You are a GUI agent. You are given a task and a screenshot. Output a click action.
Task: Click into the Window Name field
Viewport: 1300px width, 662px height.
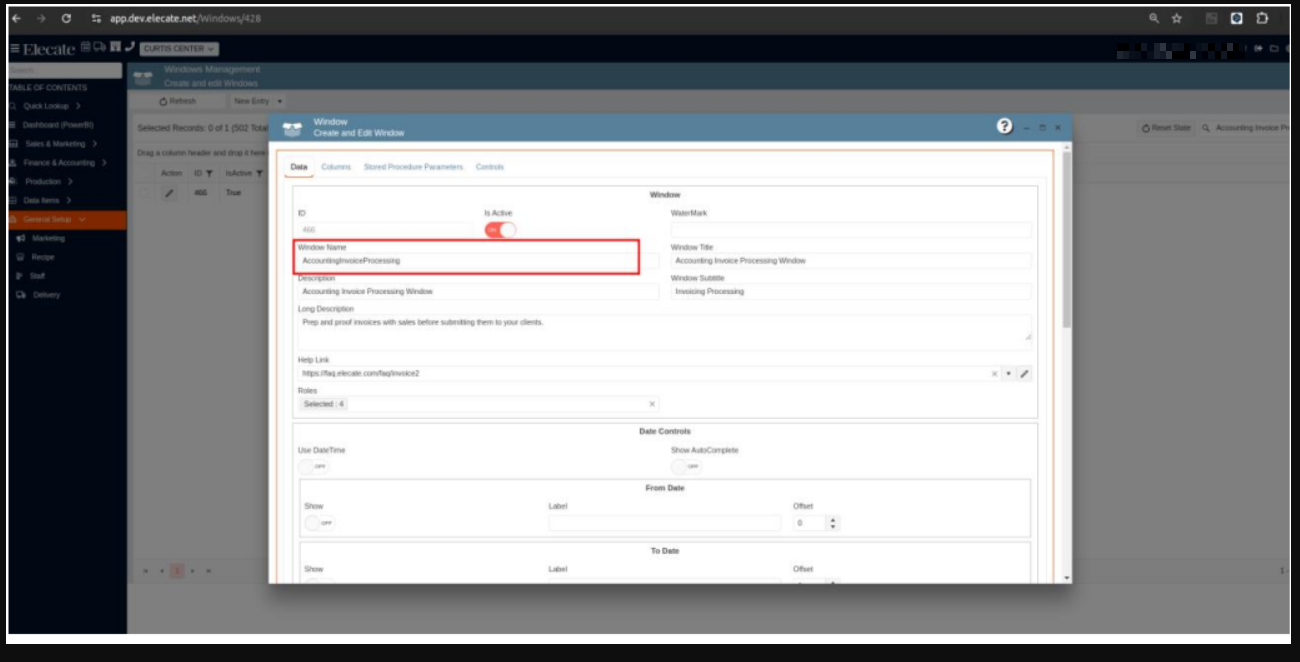tap(467, 261)
